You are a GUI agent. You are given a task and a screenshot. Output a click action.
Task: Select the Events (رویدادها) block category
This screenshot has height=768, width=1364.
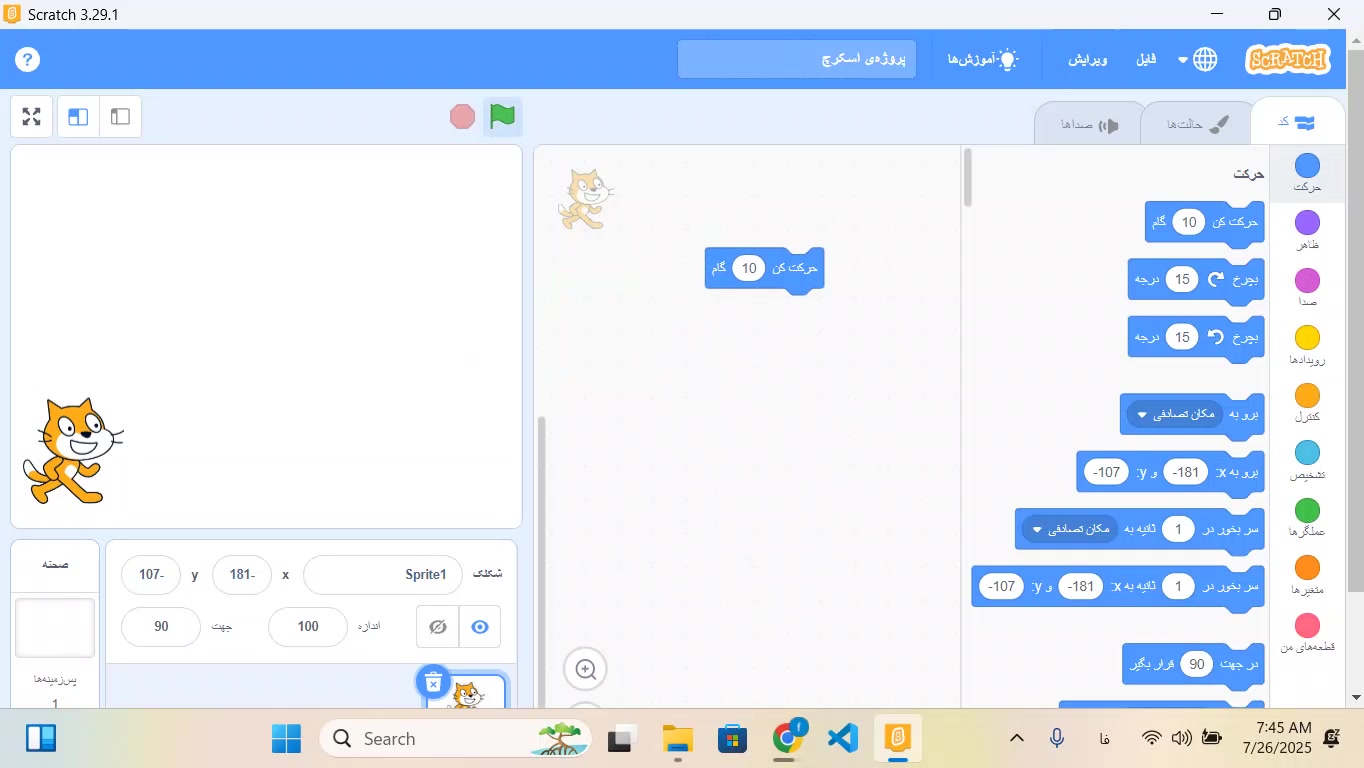tap(1307, 345)
